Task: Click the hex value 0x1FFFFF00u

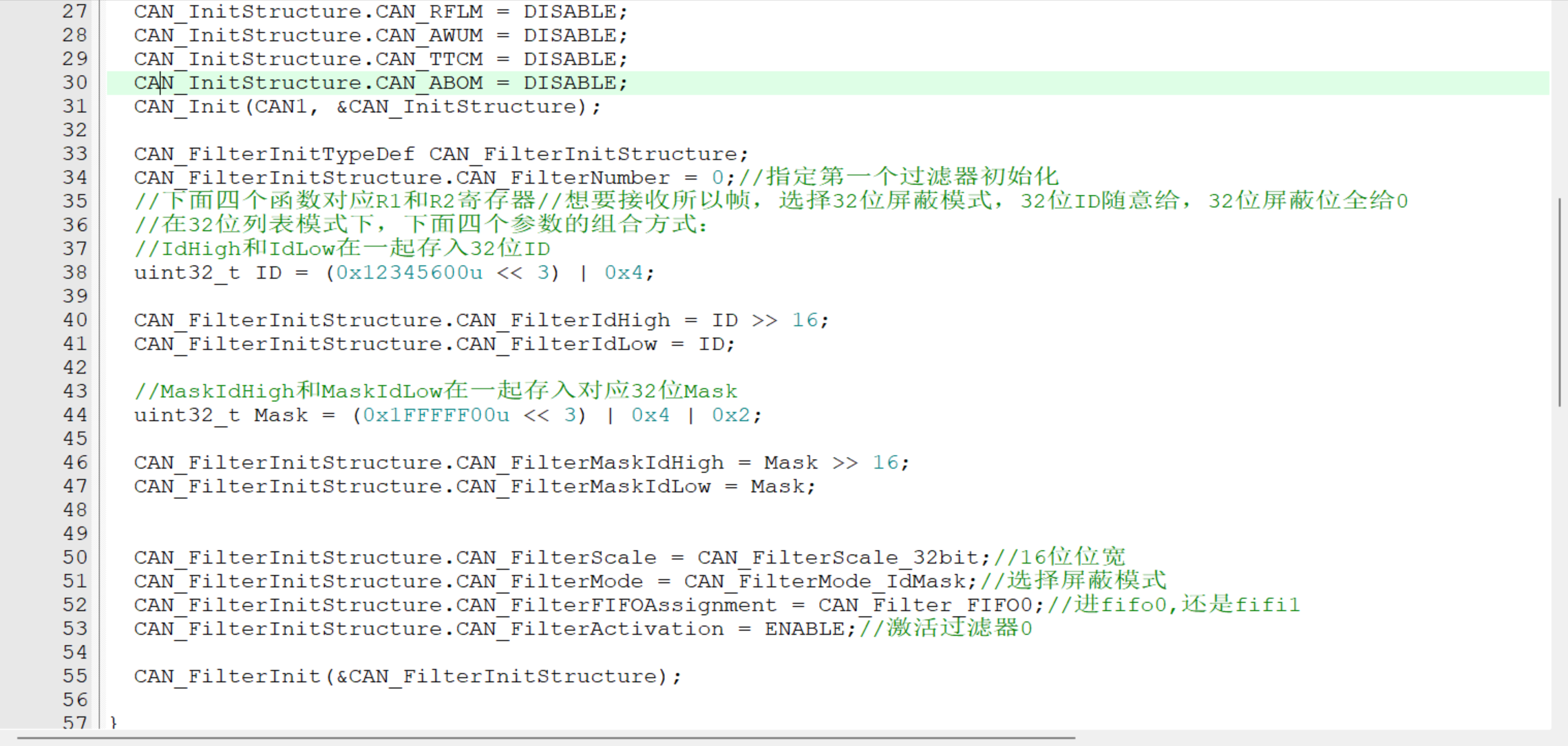Action: point(436,415)
